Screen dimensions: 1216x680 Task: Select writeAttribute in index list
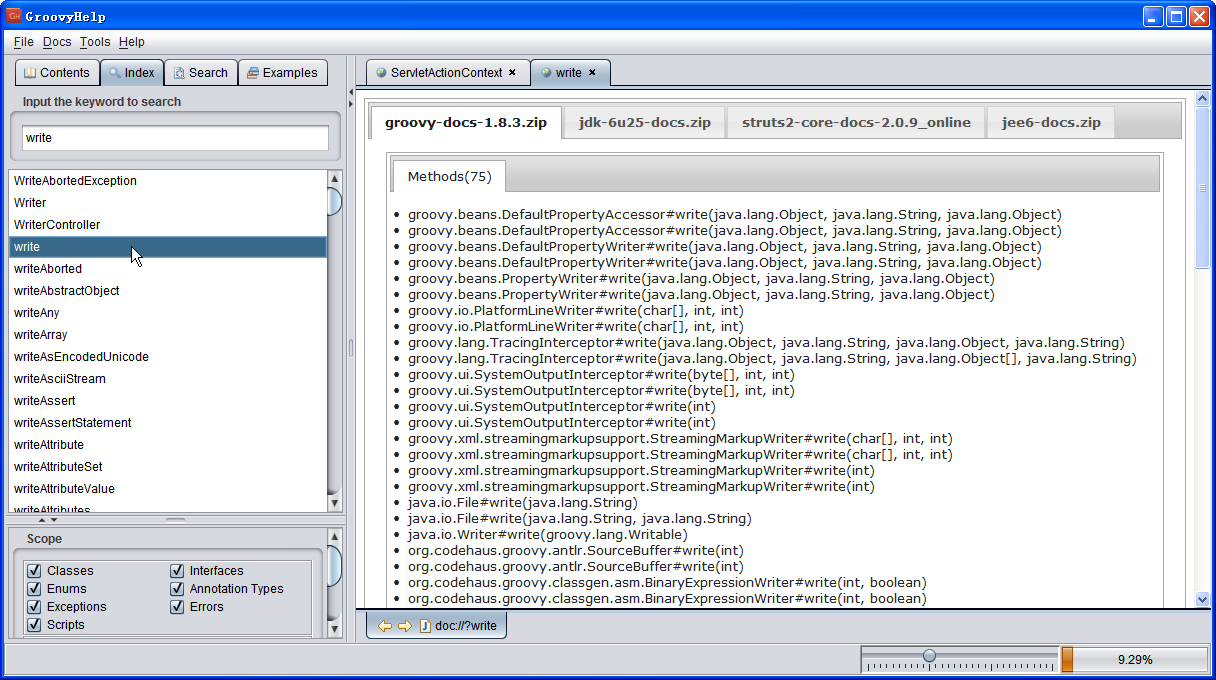[168, 445]
